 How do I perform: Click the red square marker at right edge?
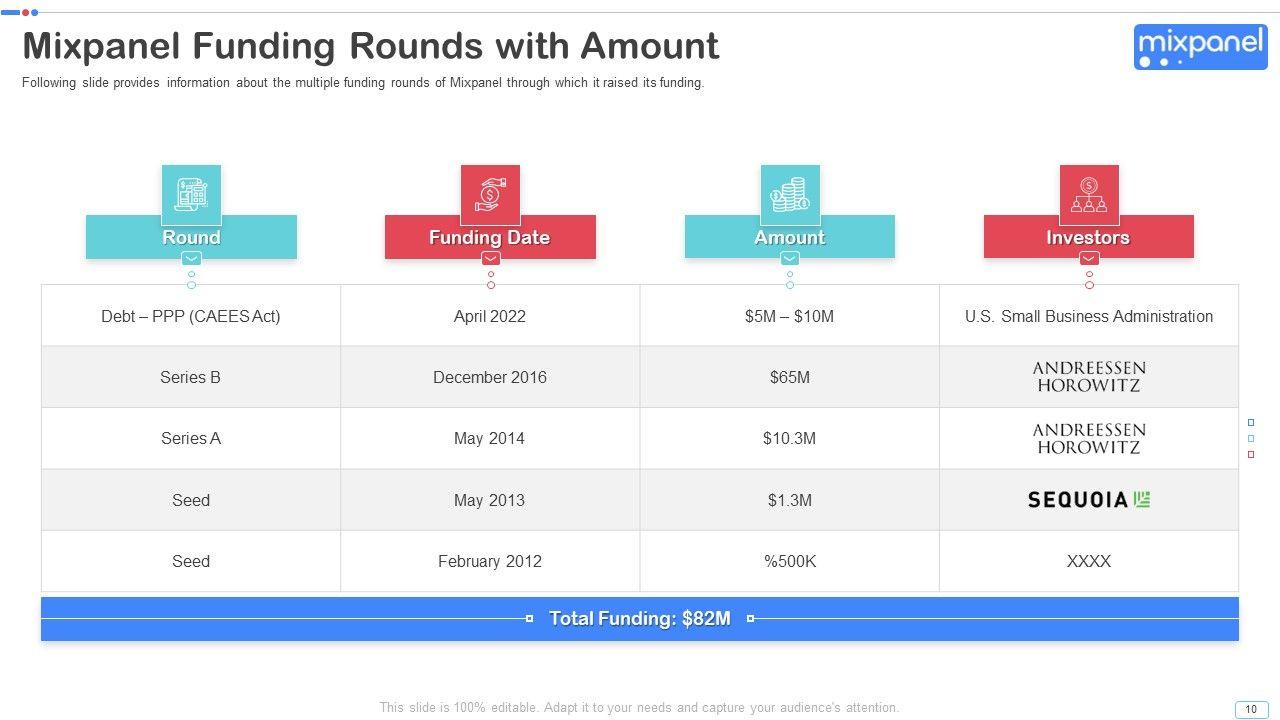point(1250,455)
